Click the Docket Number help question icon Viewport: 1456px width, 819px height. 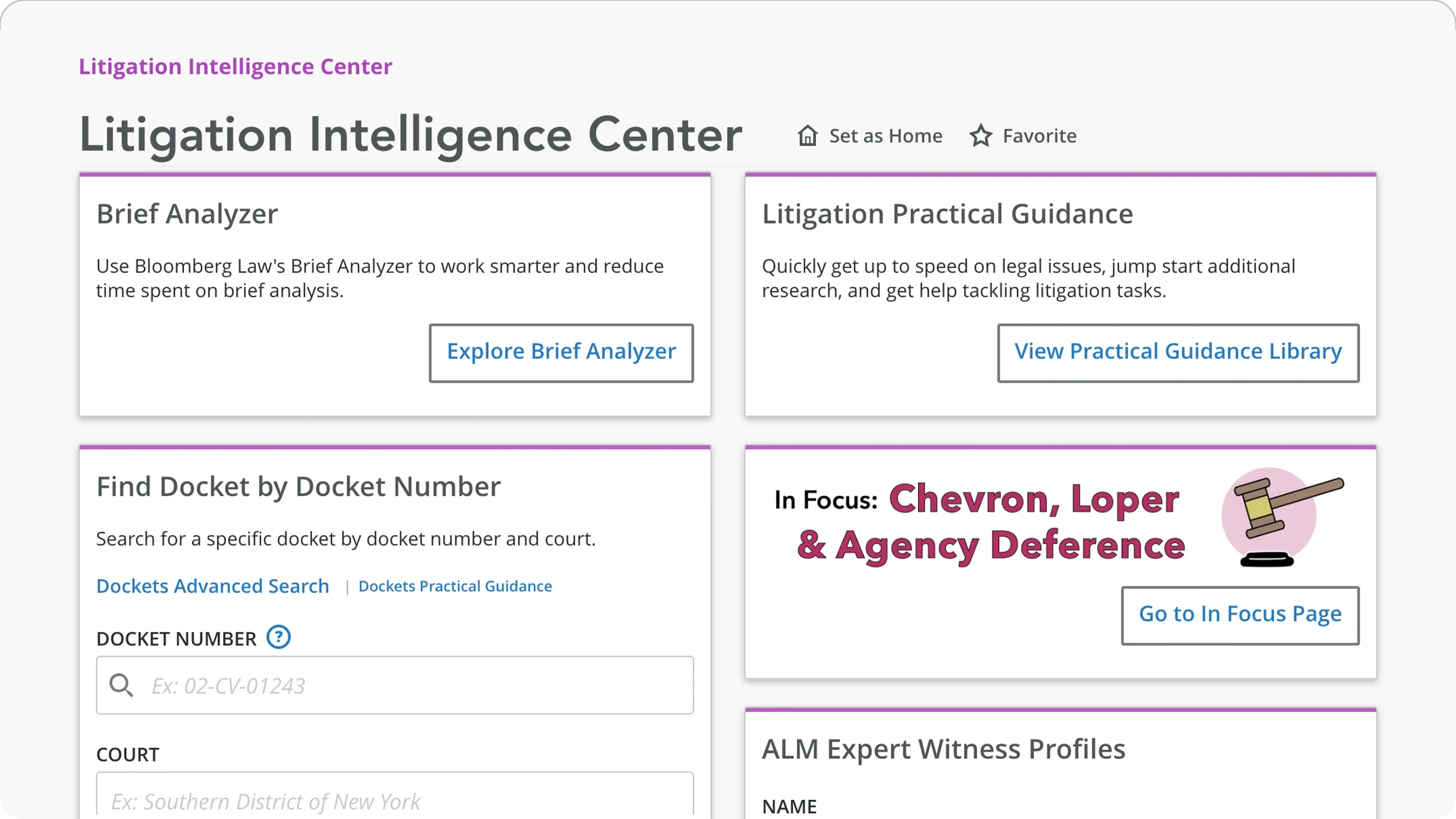pos(279,637)
